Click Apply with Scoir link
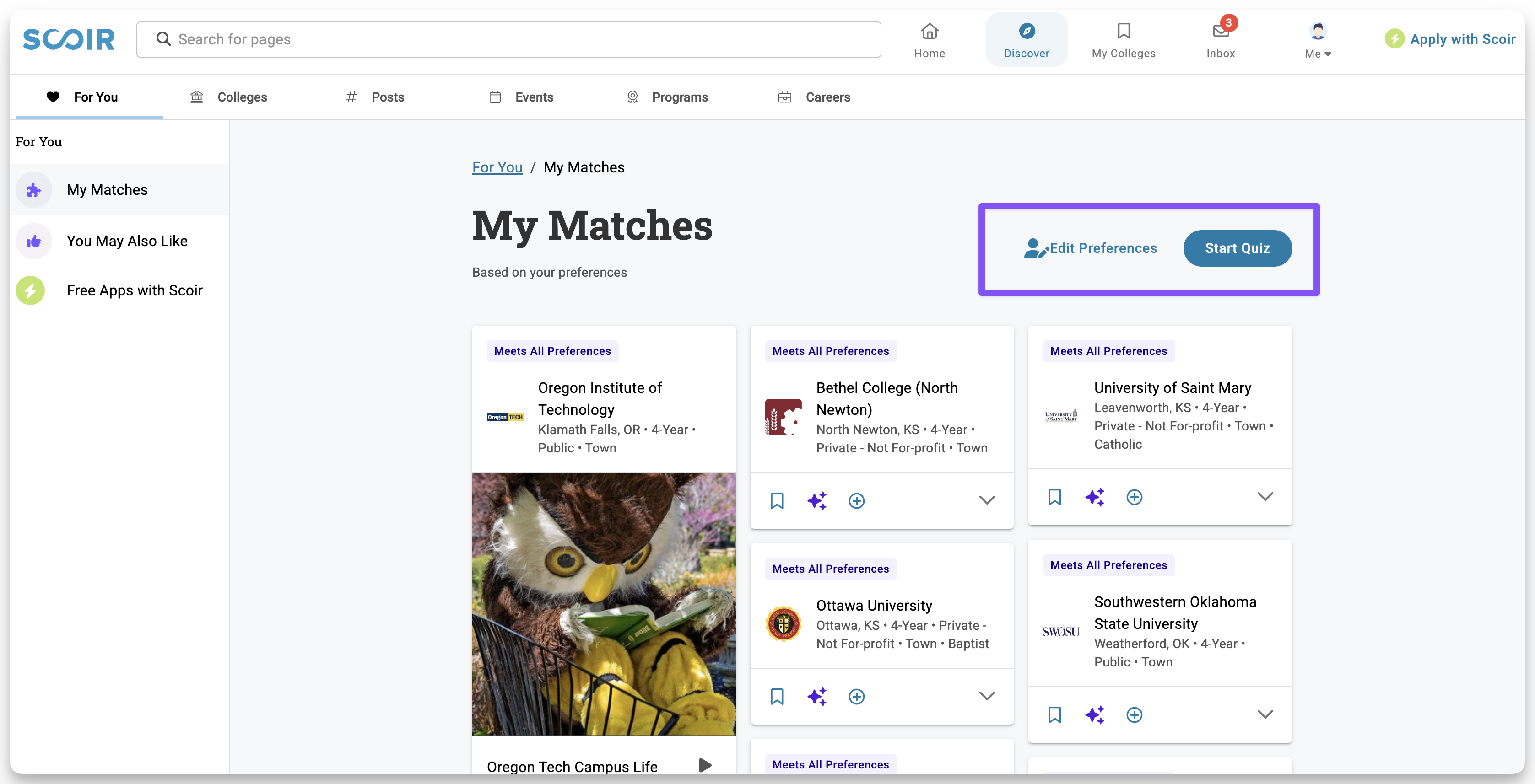 [x=1449, y=39]
